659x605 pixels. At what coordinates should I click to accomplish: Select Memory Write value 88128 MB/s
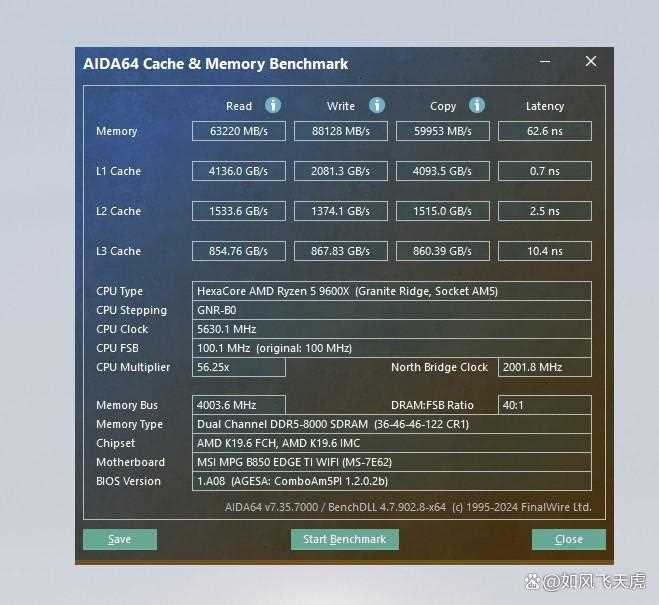click(341, 131)
